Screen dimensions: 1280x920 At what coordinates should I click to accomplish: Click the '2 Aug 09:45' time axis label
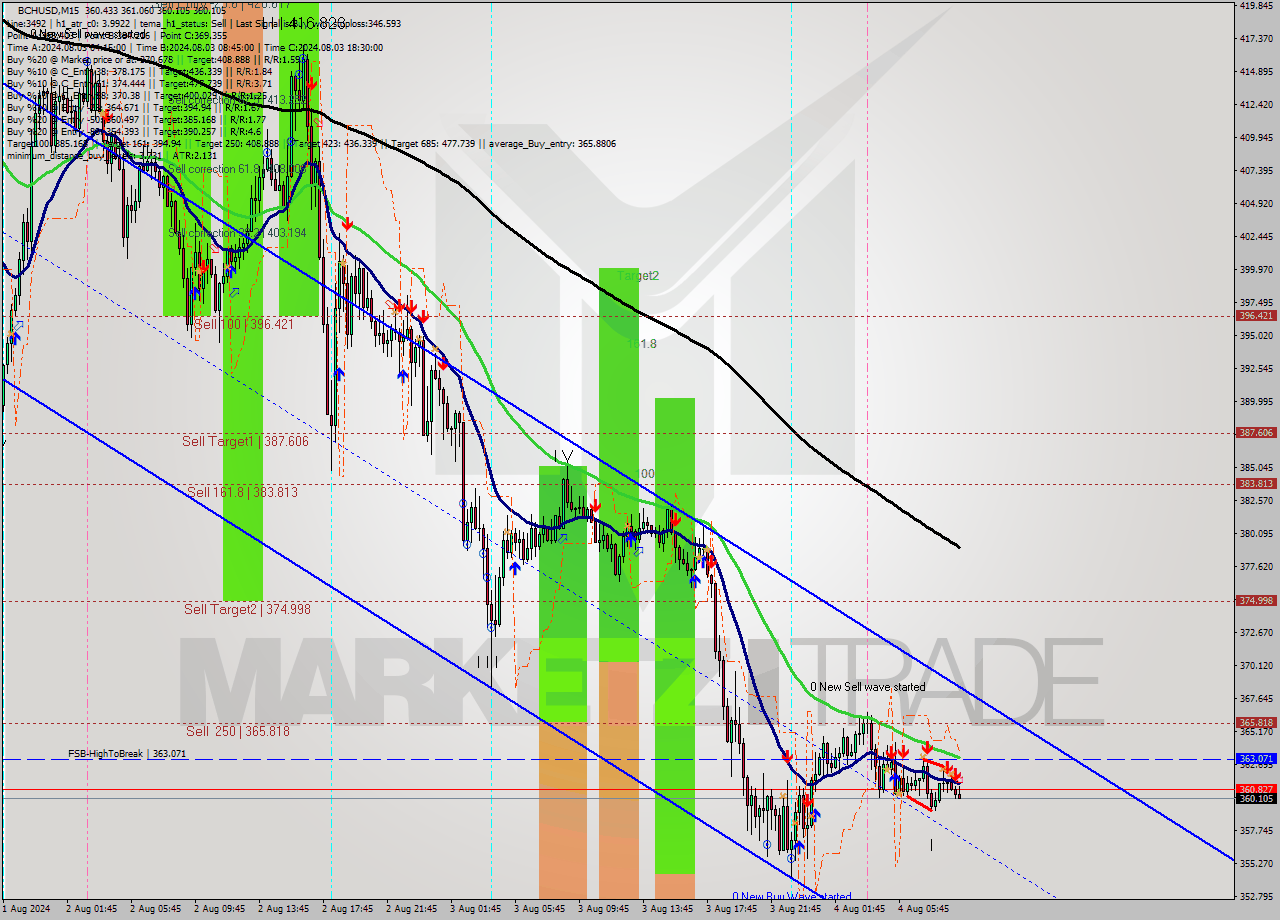tap(218, 909)
